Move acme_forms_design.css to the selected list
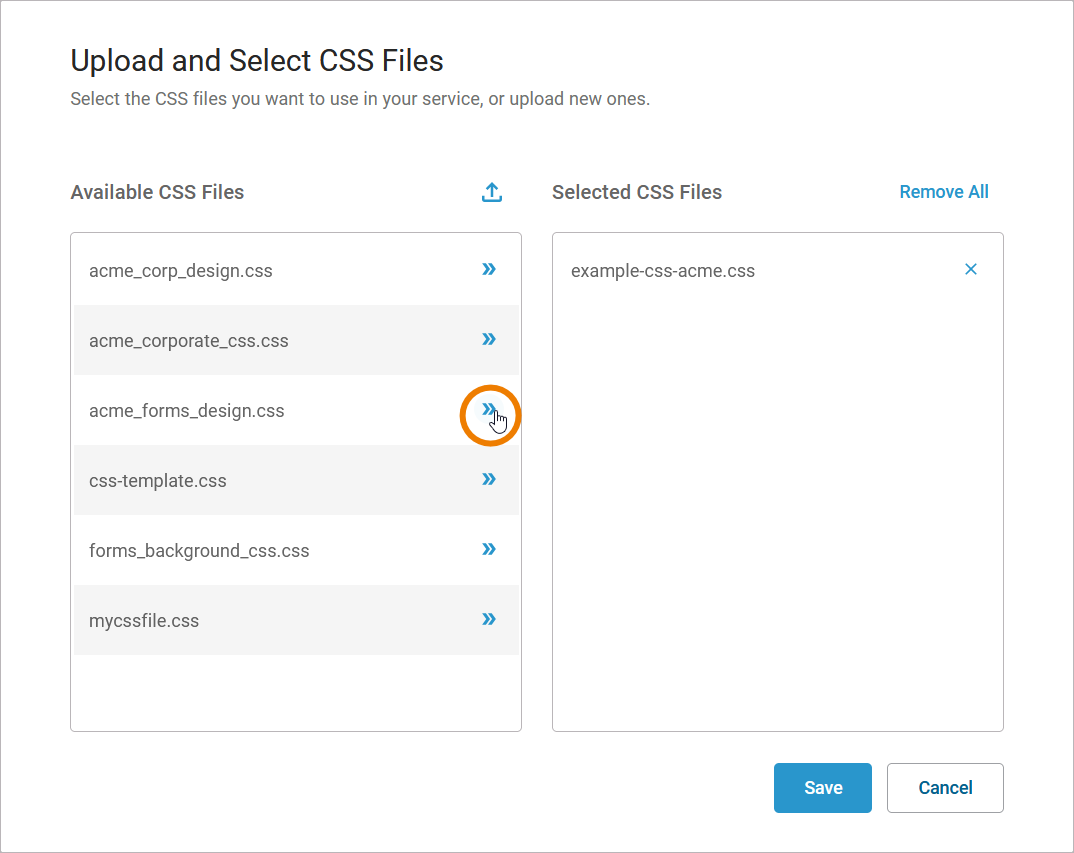 click(x=489, y=409)
